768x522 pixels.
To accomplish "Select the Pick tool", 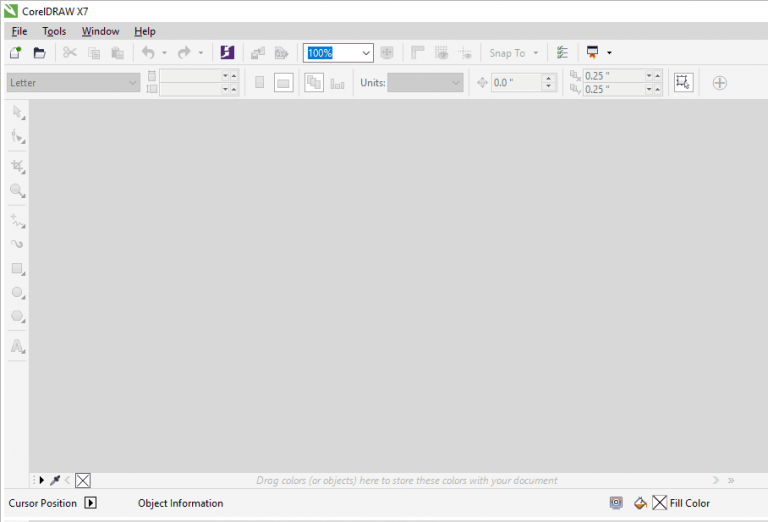I will (x=18, y=113).
